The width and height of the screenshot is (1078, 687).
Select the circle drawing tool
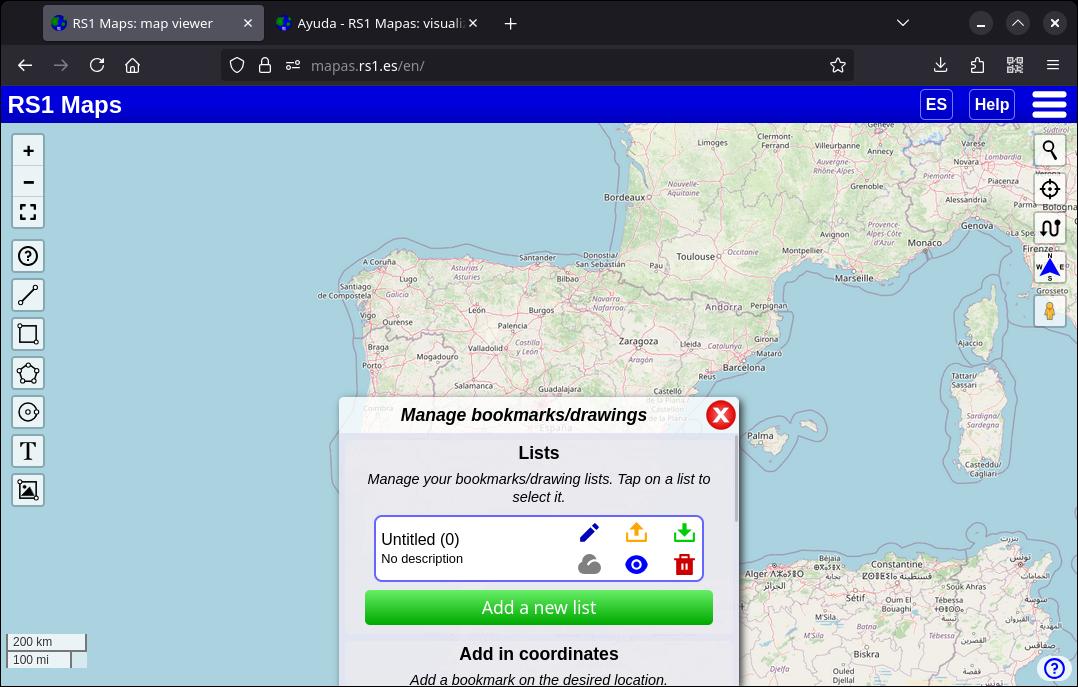[x=28, y=412]
